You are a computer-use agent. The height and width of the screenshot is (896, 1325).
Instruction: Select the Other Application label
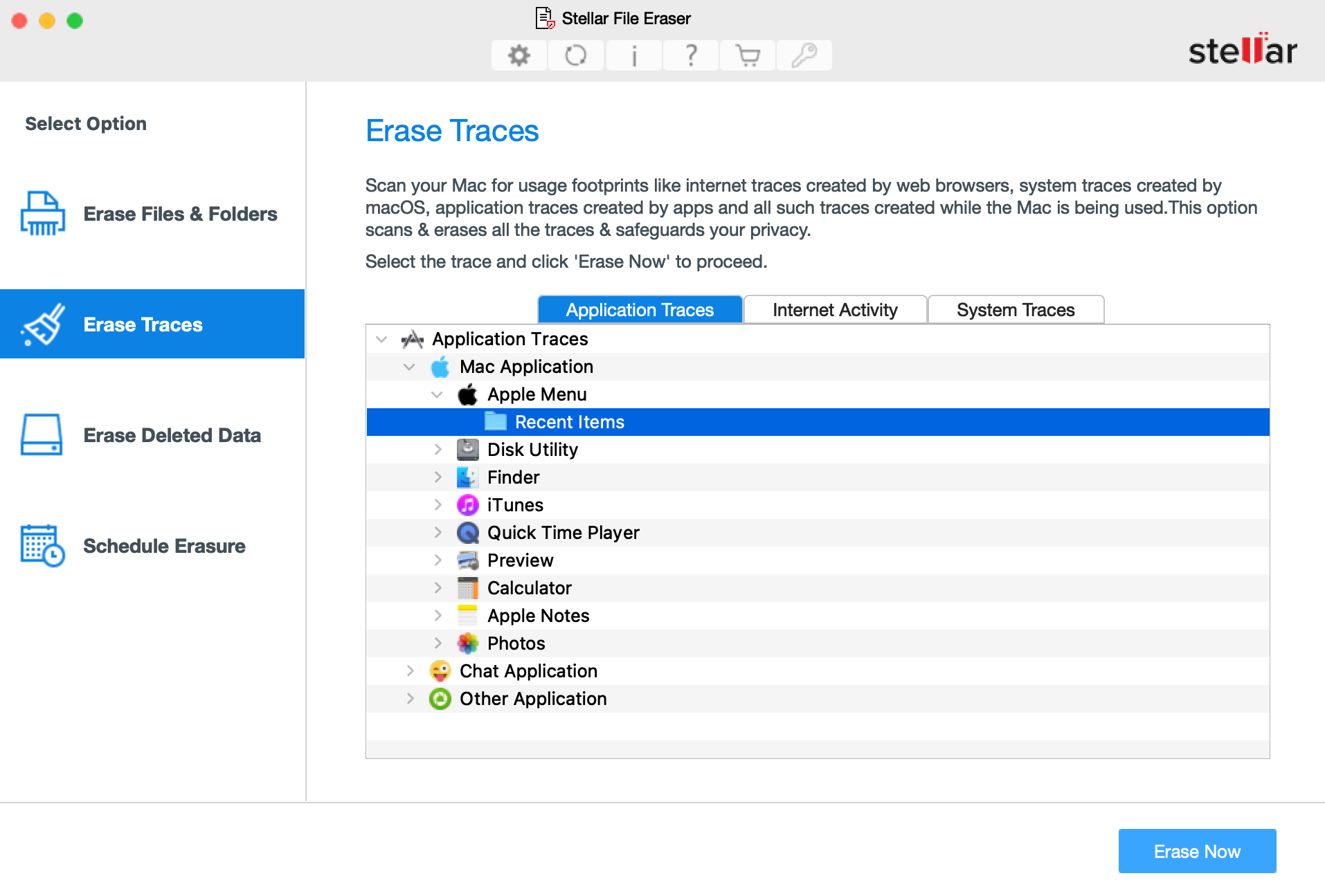(533, 699)
